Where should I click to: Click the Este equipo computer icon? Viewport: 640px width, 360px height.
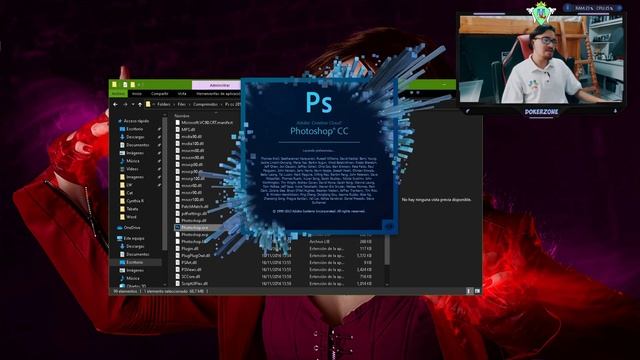pos(120,238)
